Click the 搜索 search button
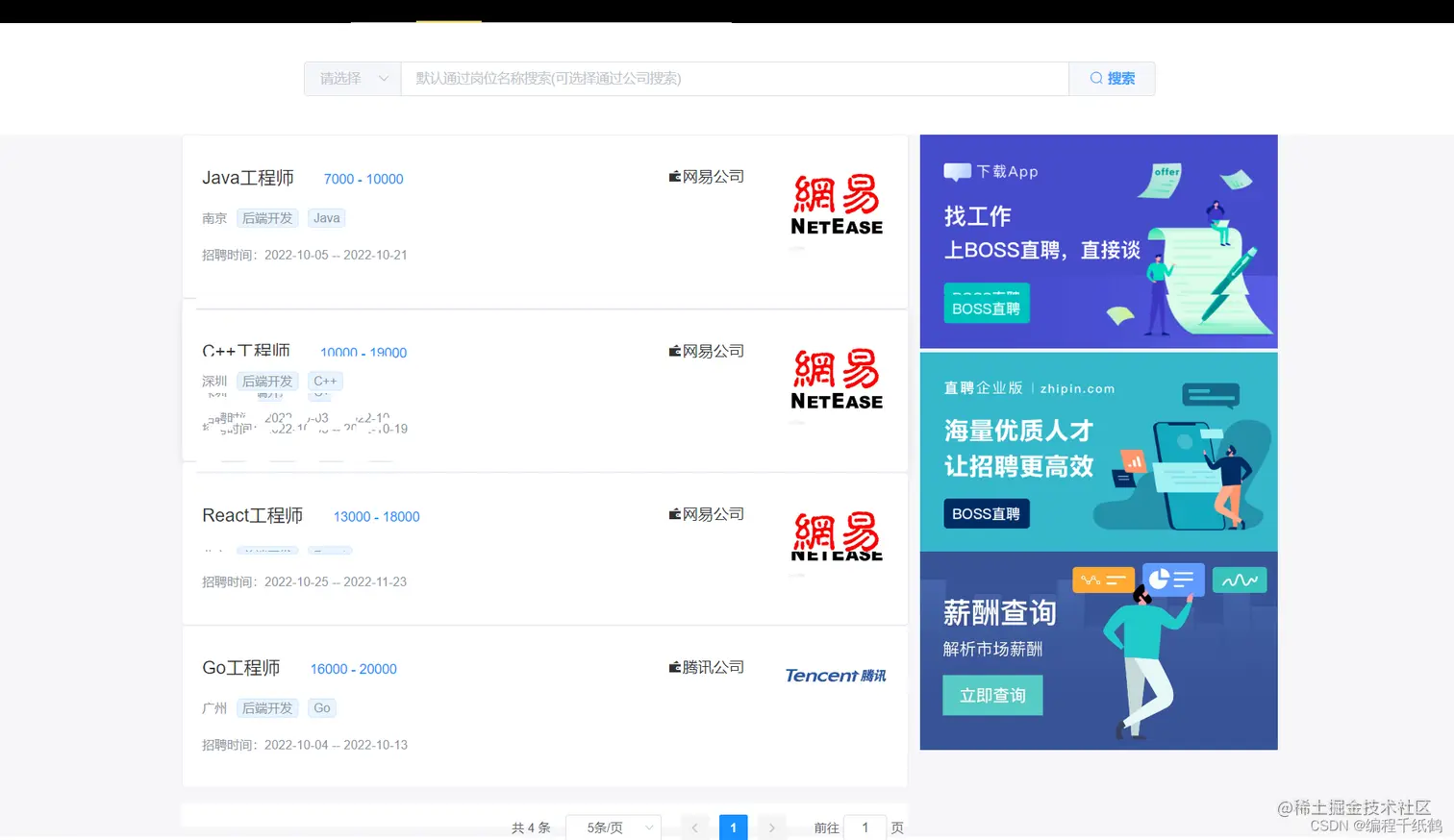Image resolution: width=1454 pixels, height=840 pixels. click(1112, 79)
